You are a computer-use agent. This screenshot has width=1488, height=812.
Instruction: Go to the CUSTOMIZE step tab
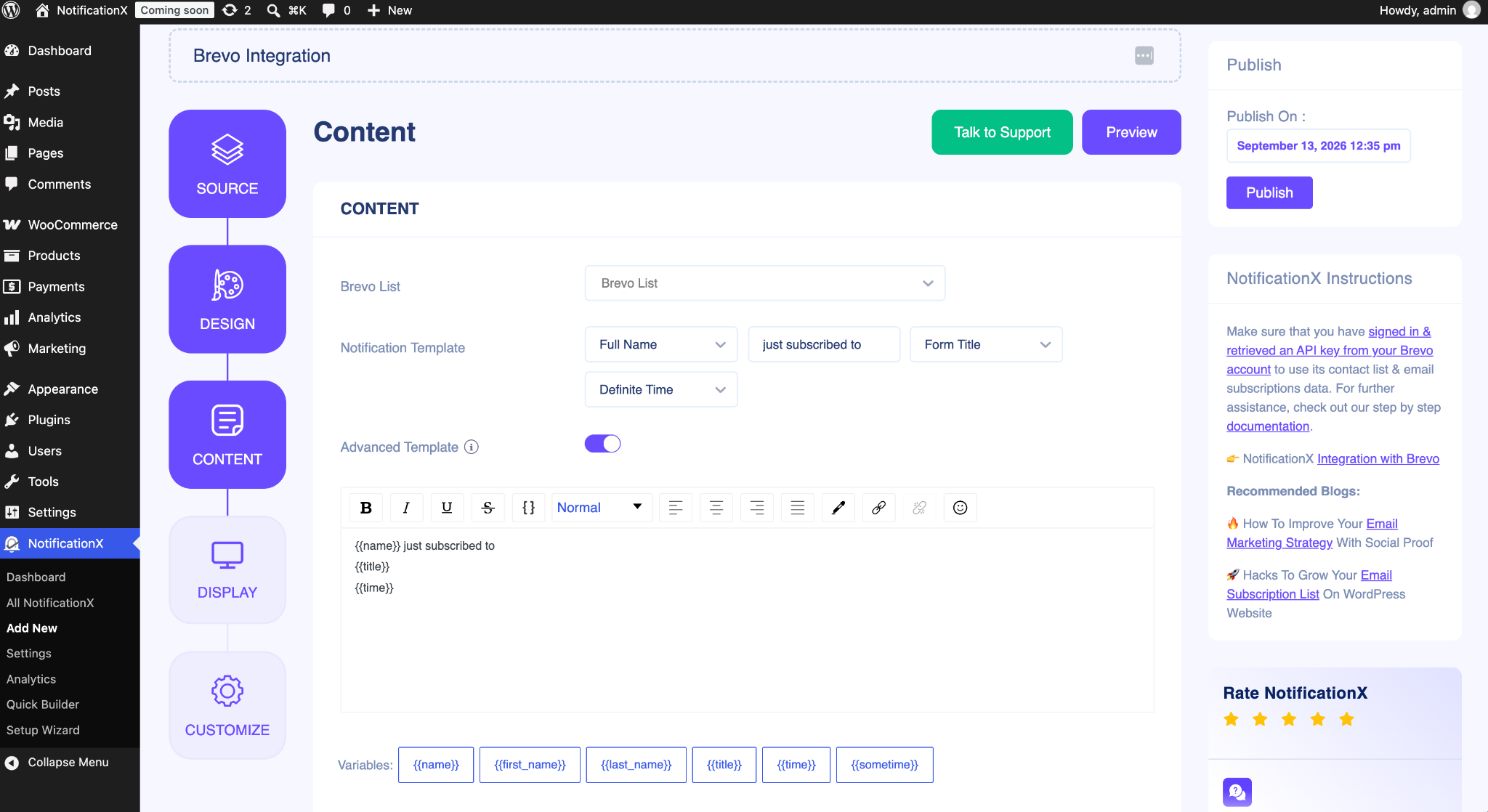click(227, 705)
